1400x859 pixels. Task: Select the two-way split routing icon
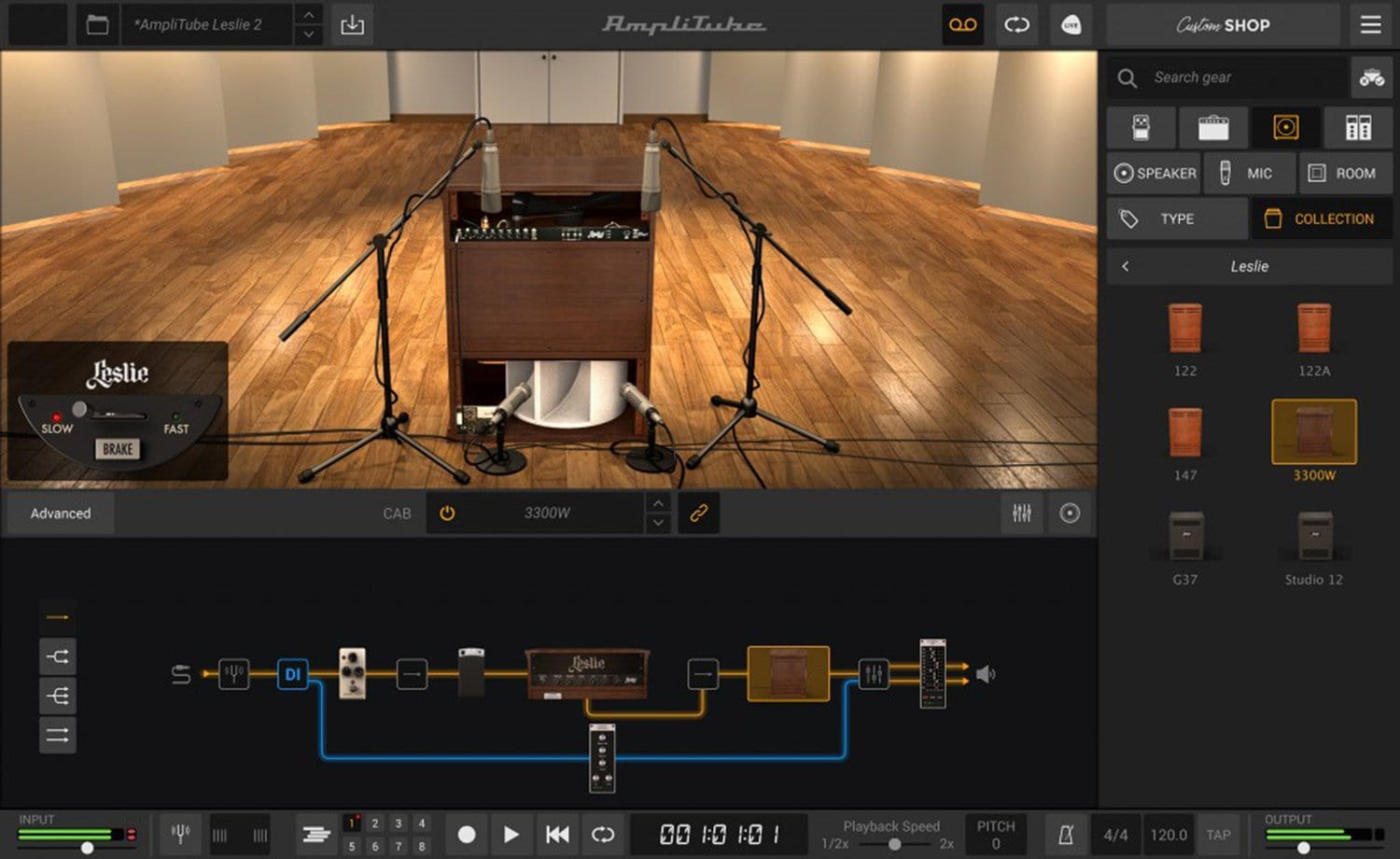point(57,656)
